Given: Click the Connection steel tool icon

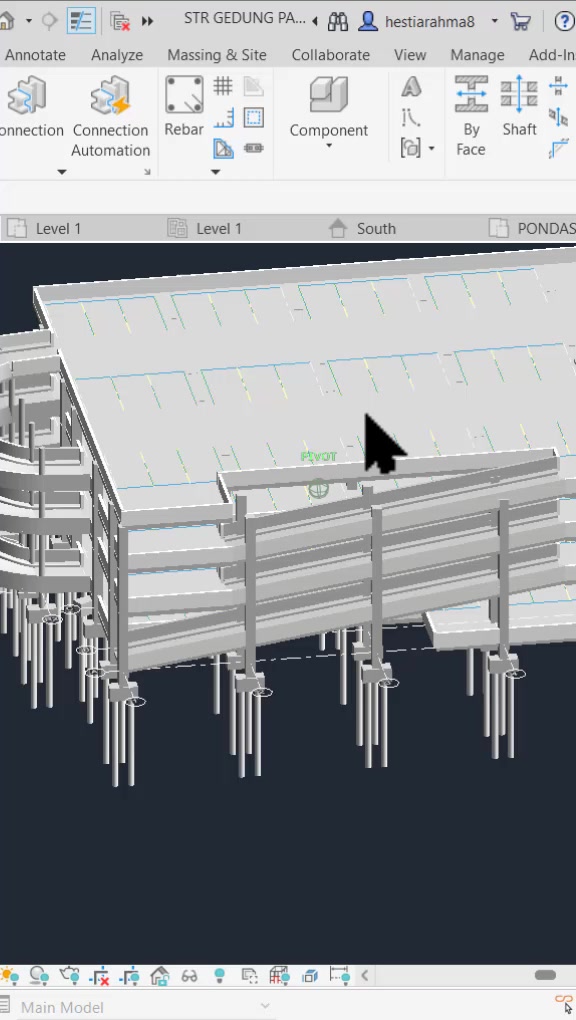Looking at the screenshot, I should click(27, 95).
